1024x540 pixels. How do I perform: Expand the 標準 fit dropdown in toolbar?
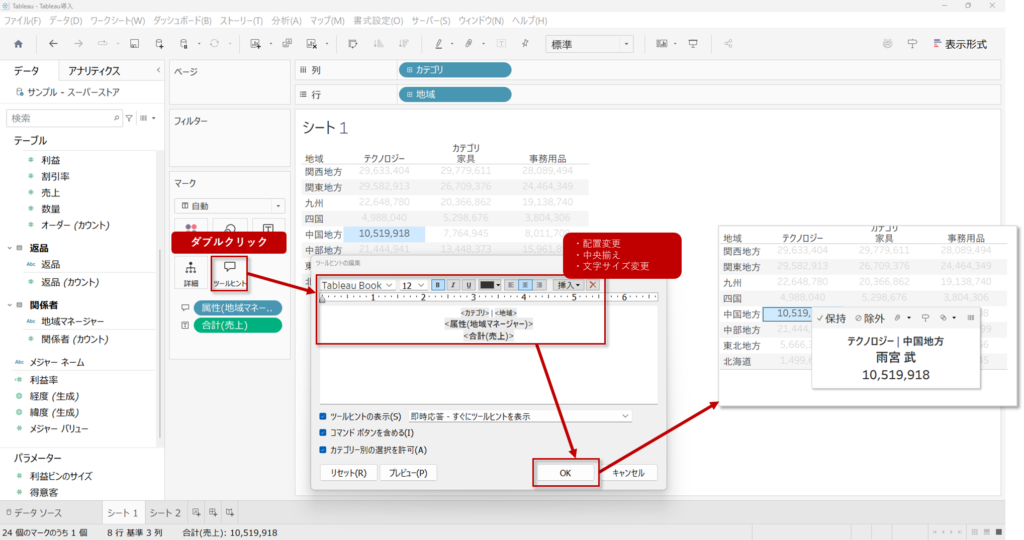[x=589, y=44]
